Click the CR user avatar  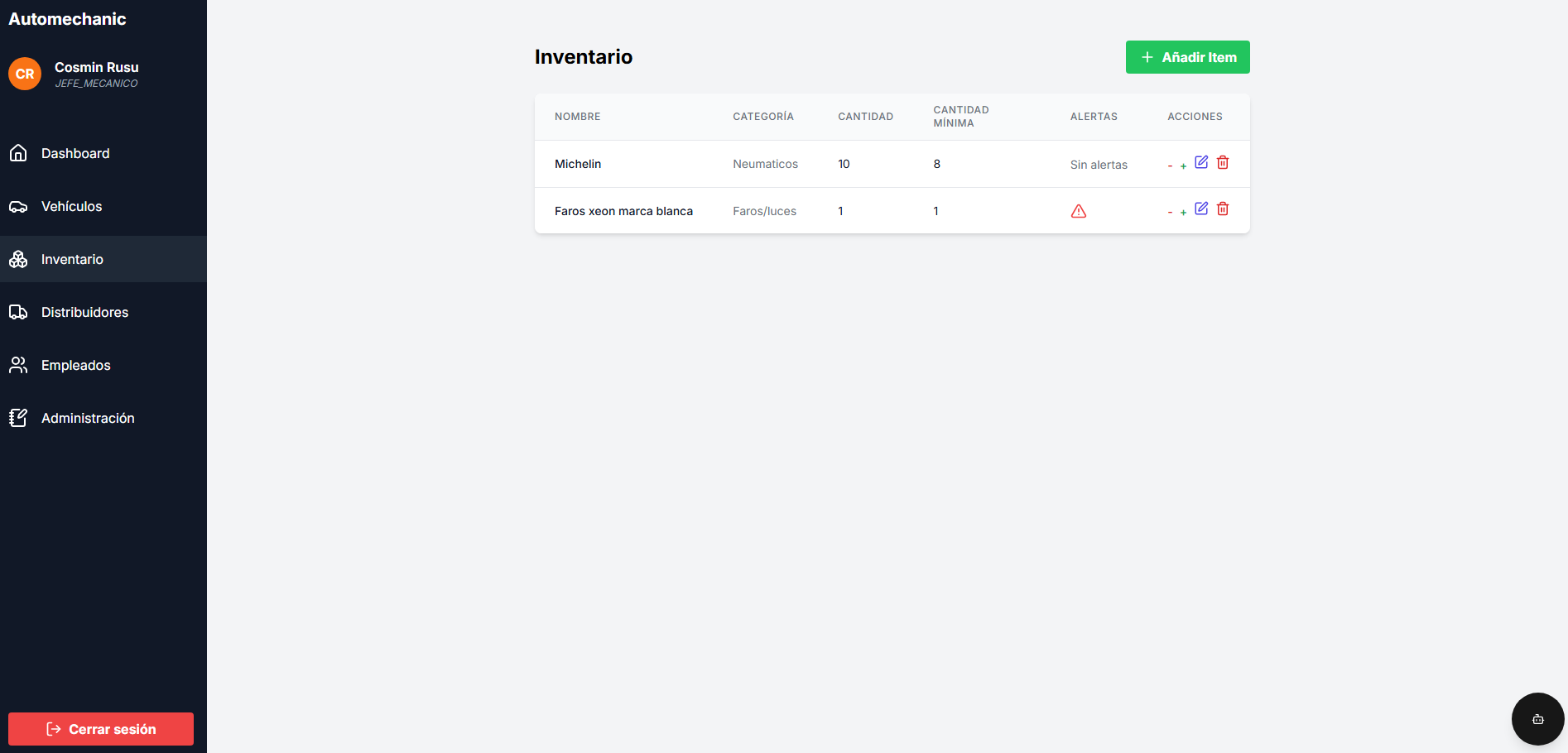(25, 74)
